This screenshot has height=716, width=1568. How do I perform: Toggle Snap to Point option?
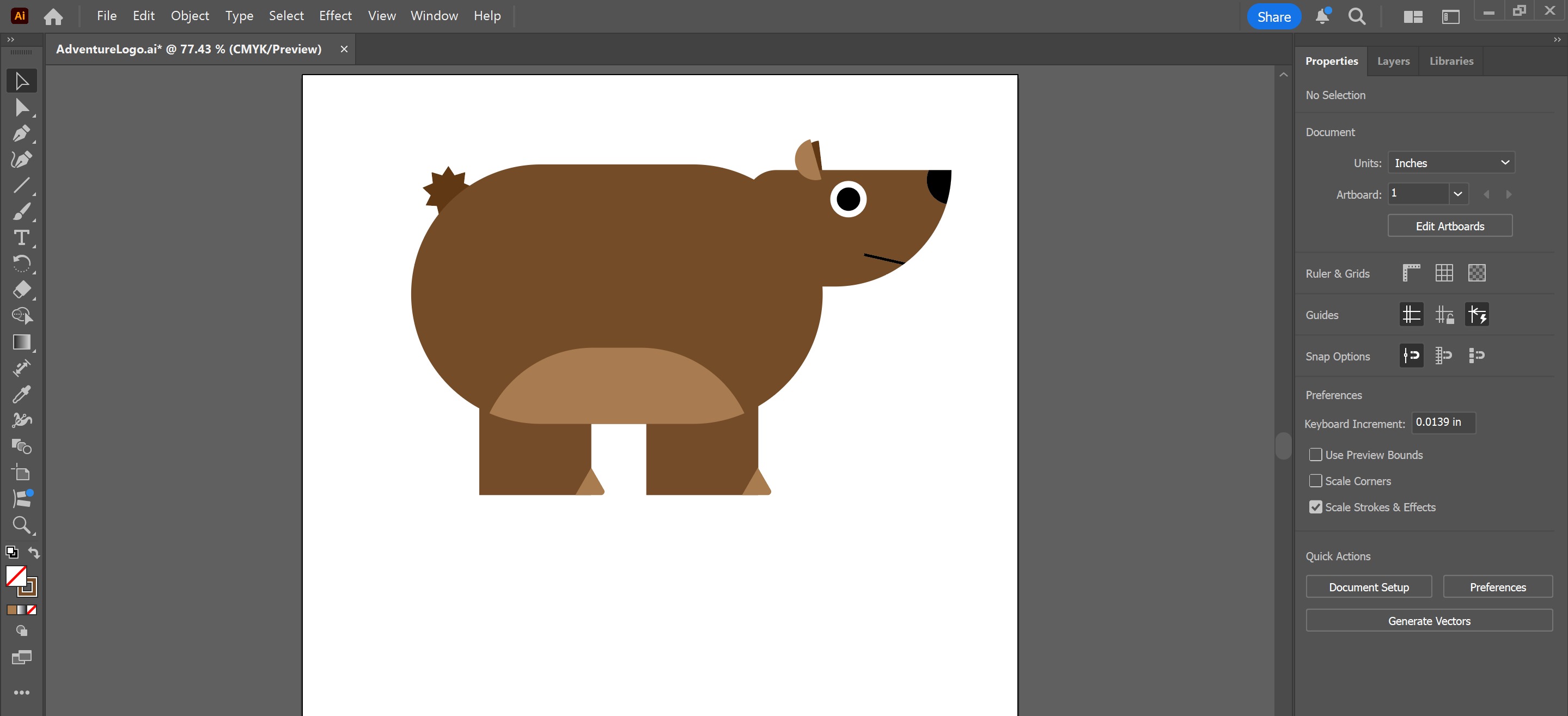pos(1411,355)
